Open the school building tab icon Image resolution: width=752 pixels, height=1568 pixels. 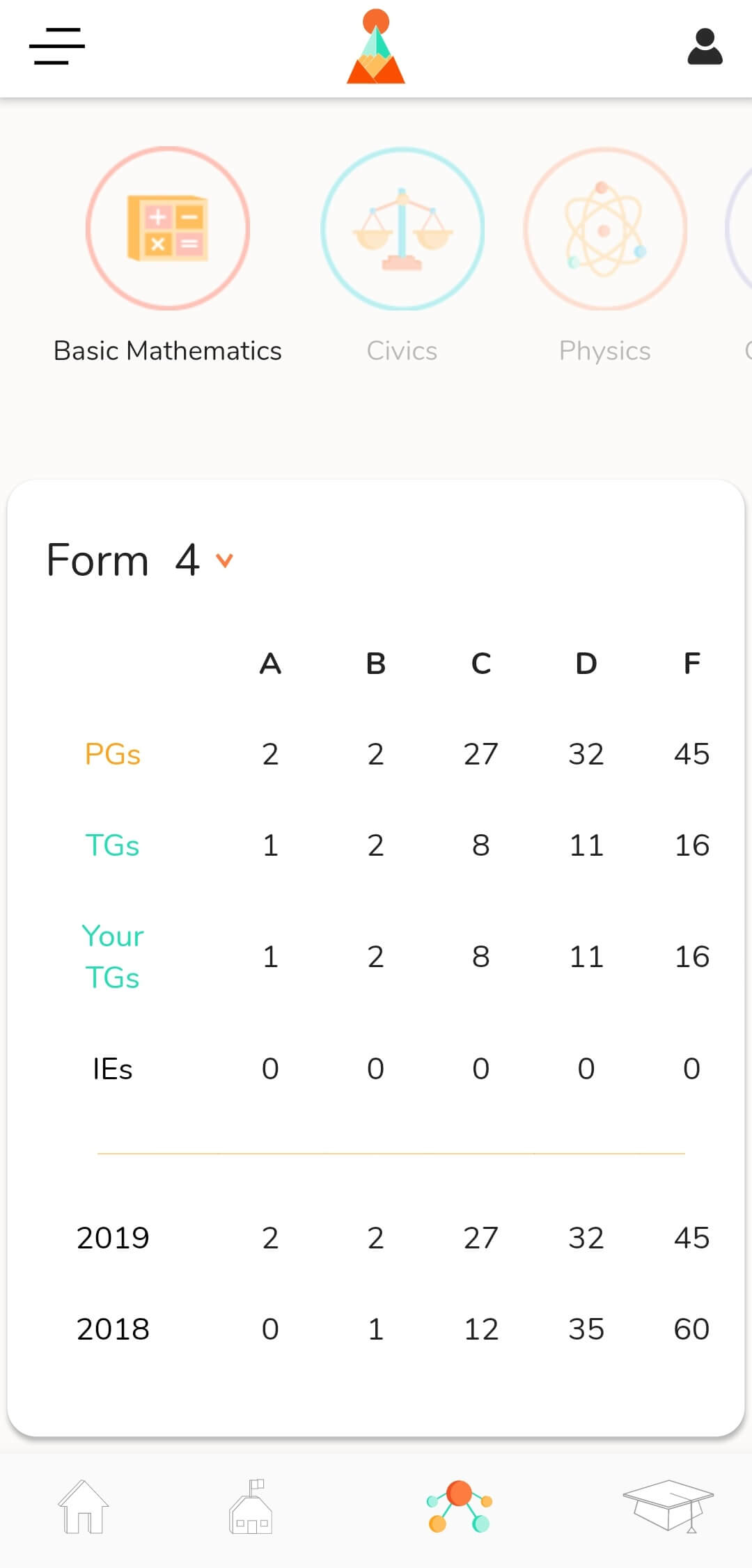pos(251,1507)
